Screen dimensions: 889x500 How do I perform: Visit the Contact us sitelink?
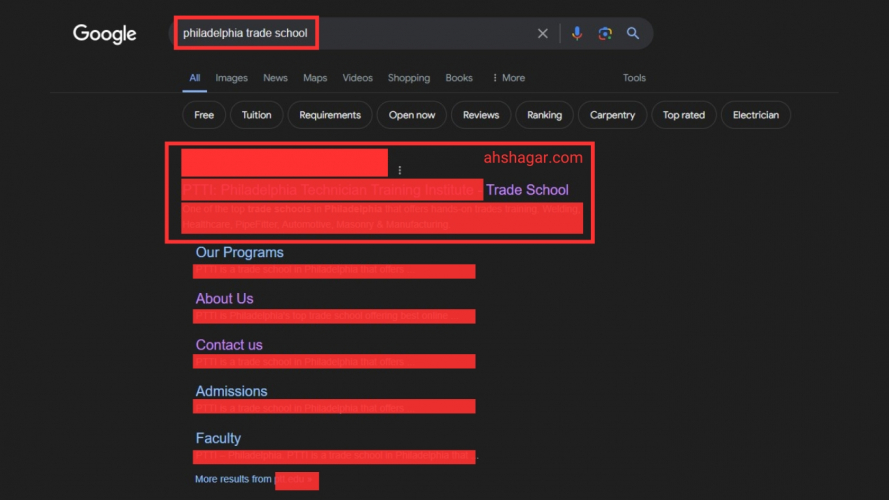(x=228, y=345)
